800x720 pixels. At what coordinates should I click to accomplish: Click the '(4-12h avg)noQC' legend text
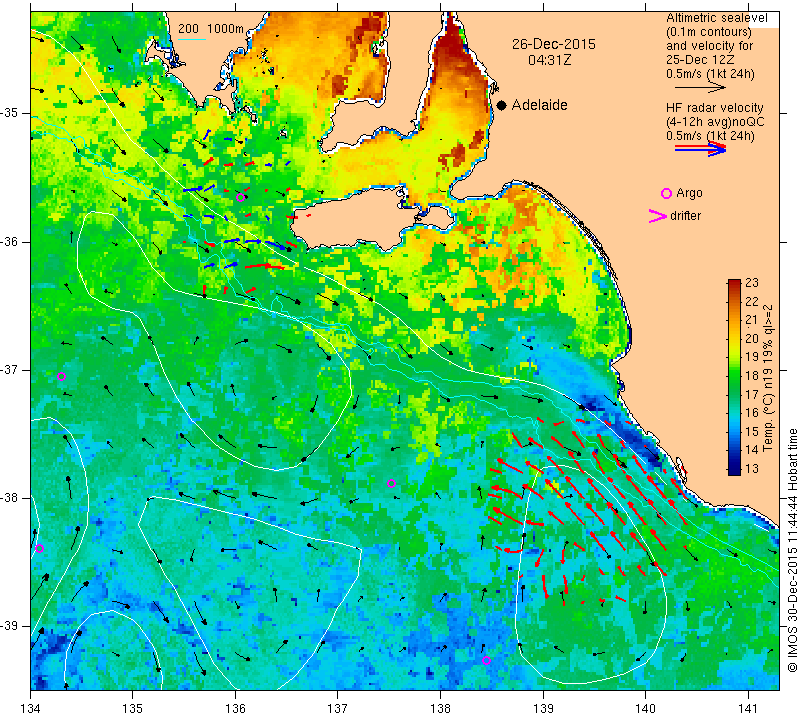pyautogui.click(x=715, y=122)
